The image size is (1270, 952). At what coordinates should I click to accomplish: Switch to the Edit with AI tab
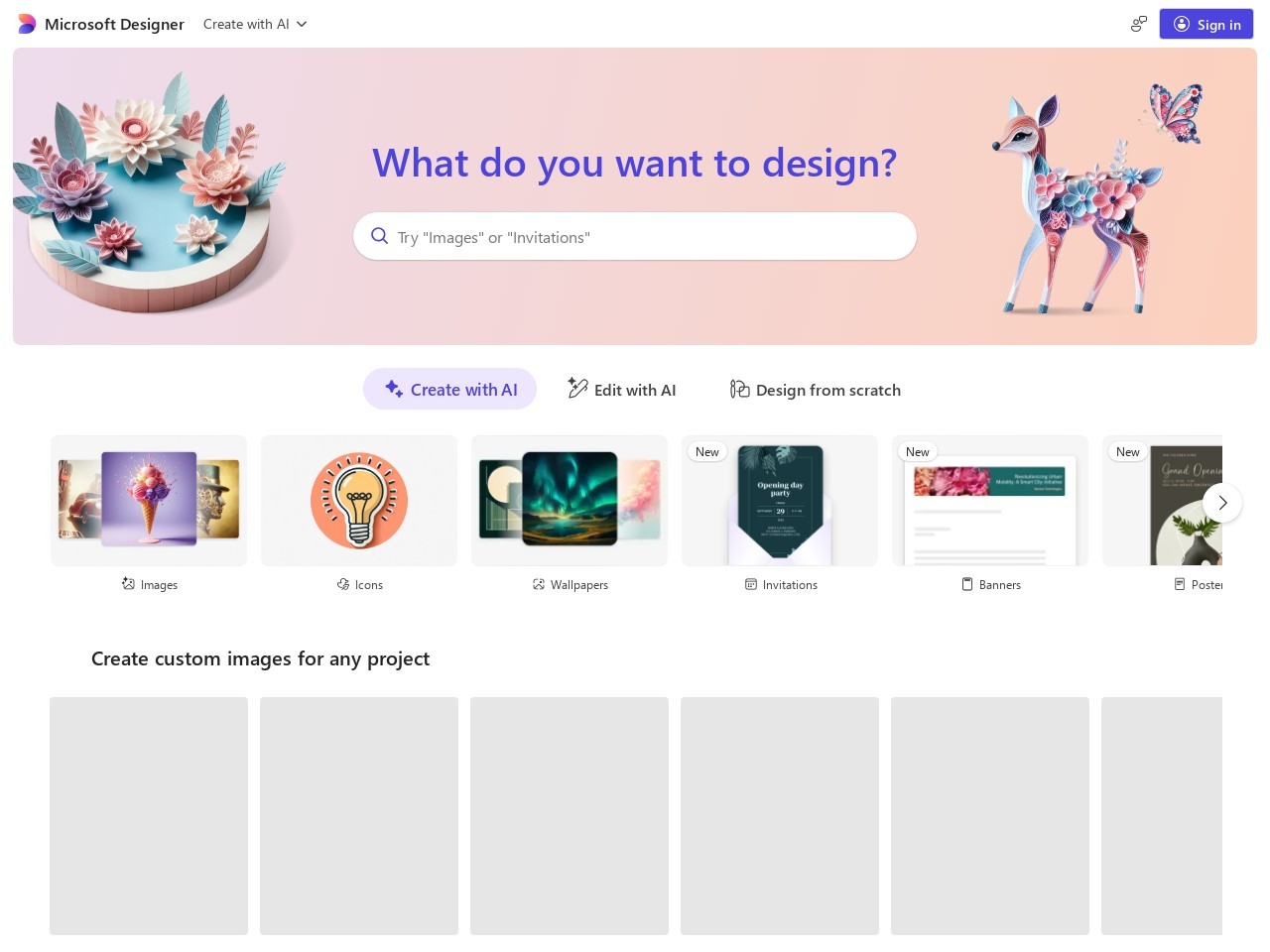(621, 389)
